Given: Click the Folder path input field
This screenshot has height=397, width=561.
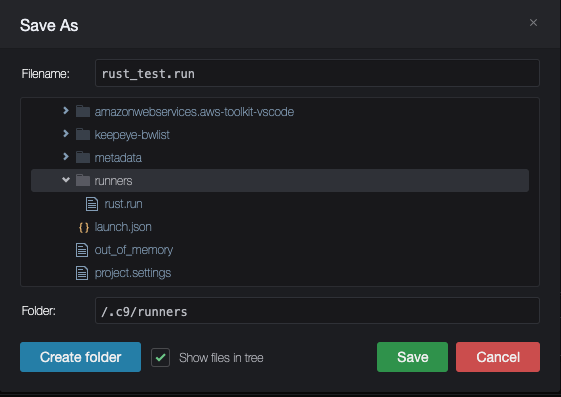Looking at the screenshot, I should click(x=317, y=310).
